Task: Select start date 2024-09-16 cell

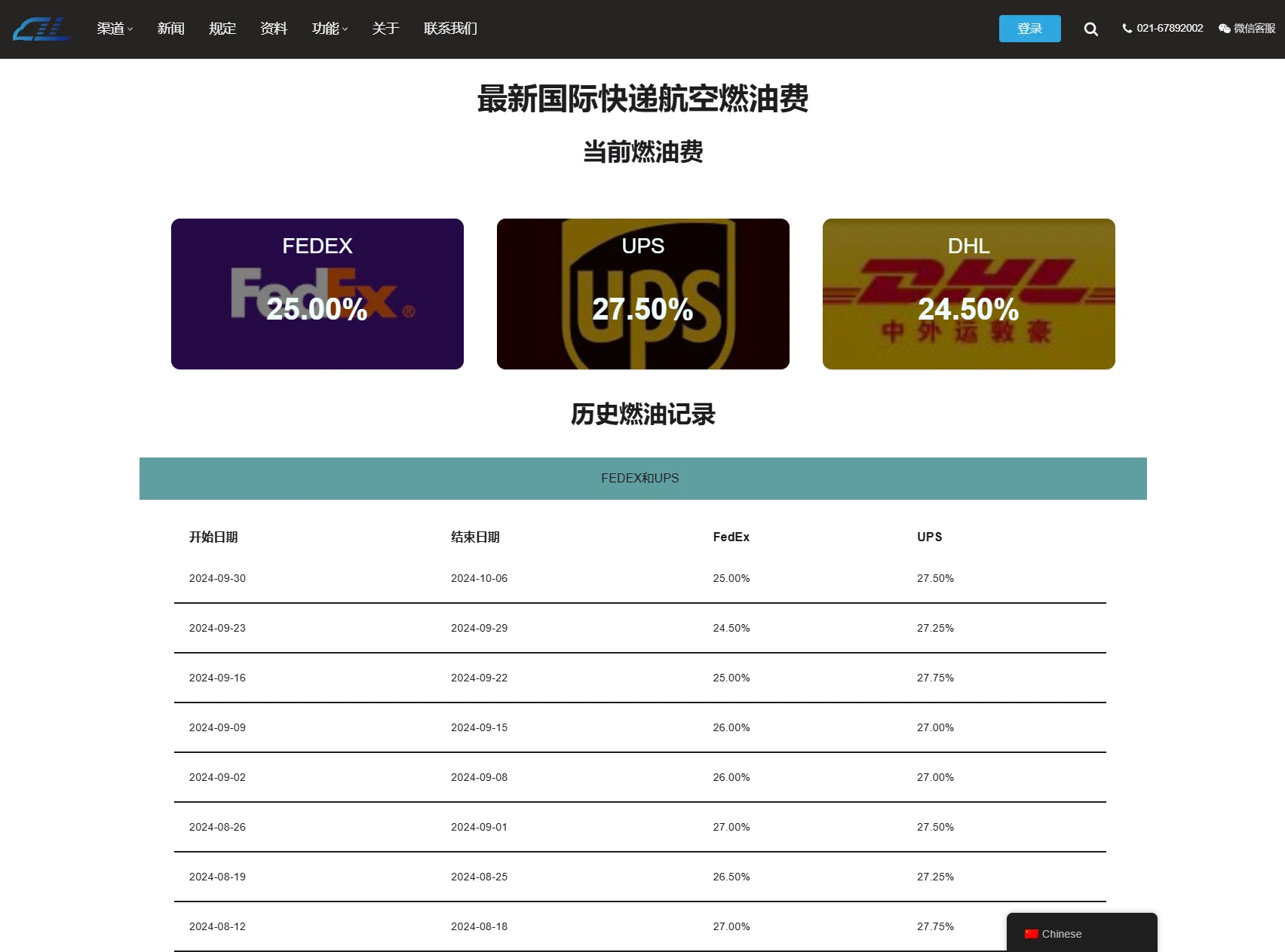Action: 217,678
